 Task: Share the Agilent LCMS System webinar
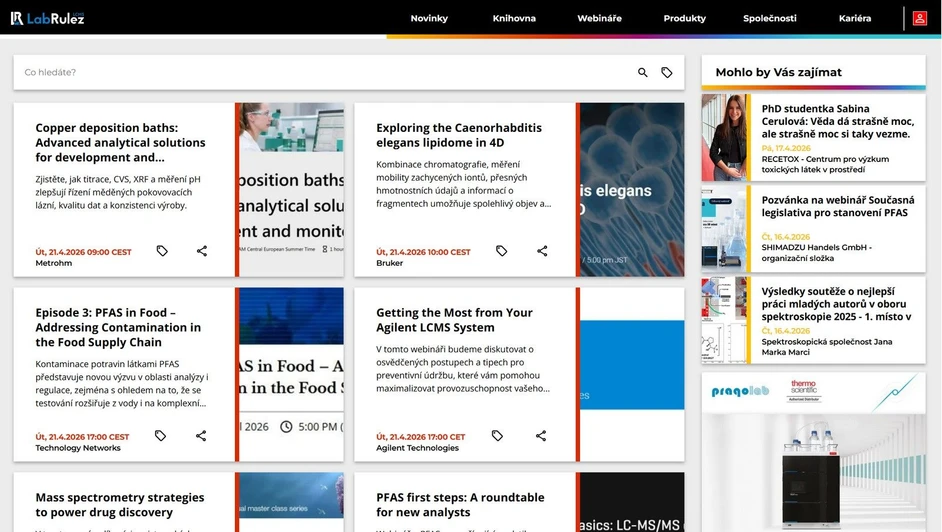pyautogui.click(x=541, y=436)
